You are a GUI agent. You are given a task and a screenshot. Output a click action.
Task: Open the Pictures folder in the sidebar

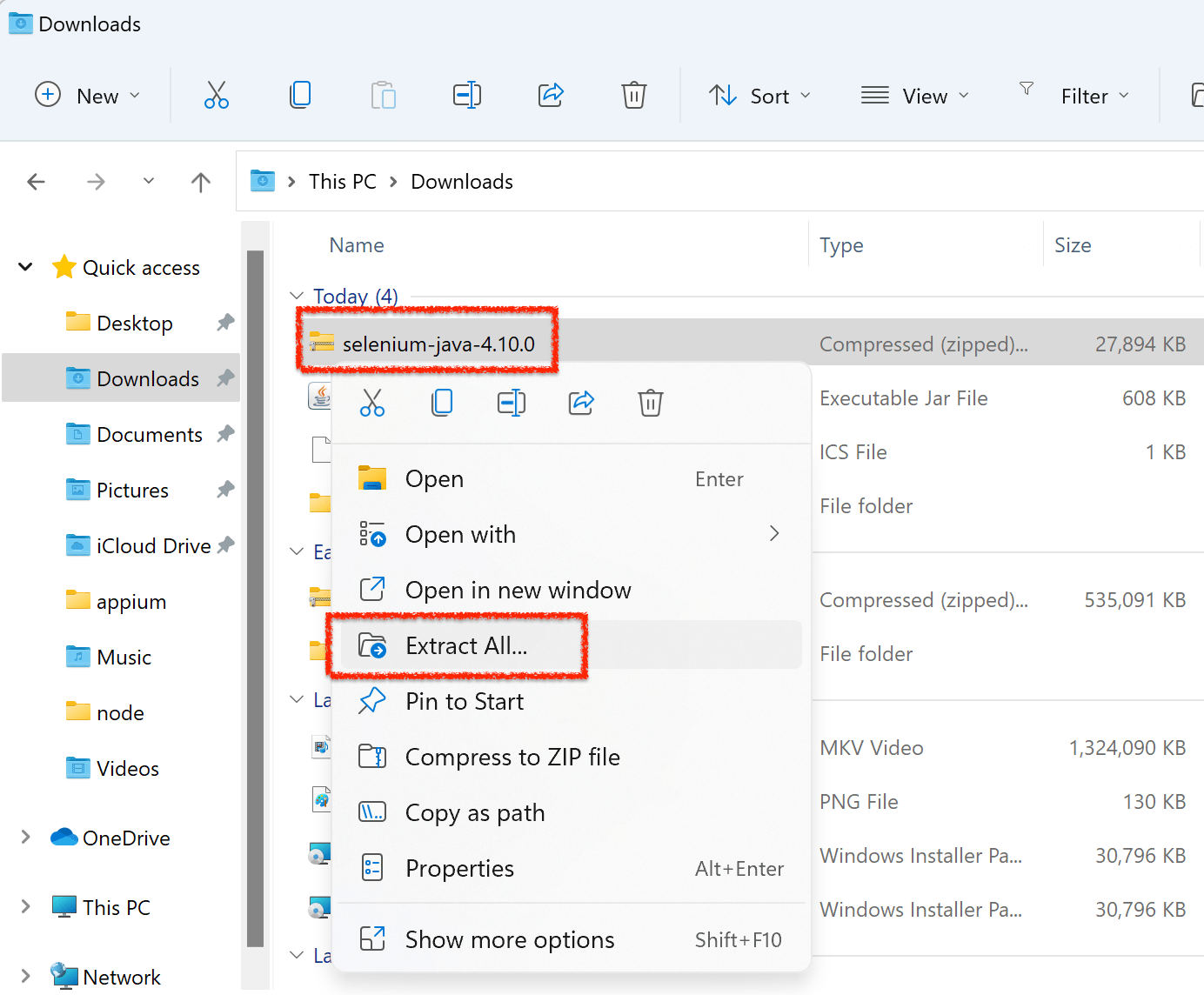point(130,490)
